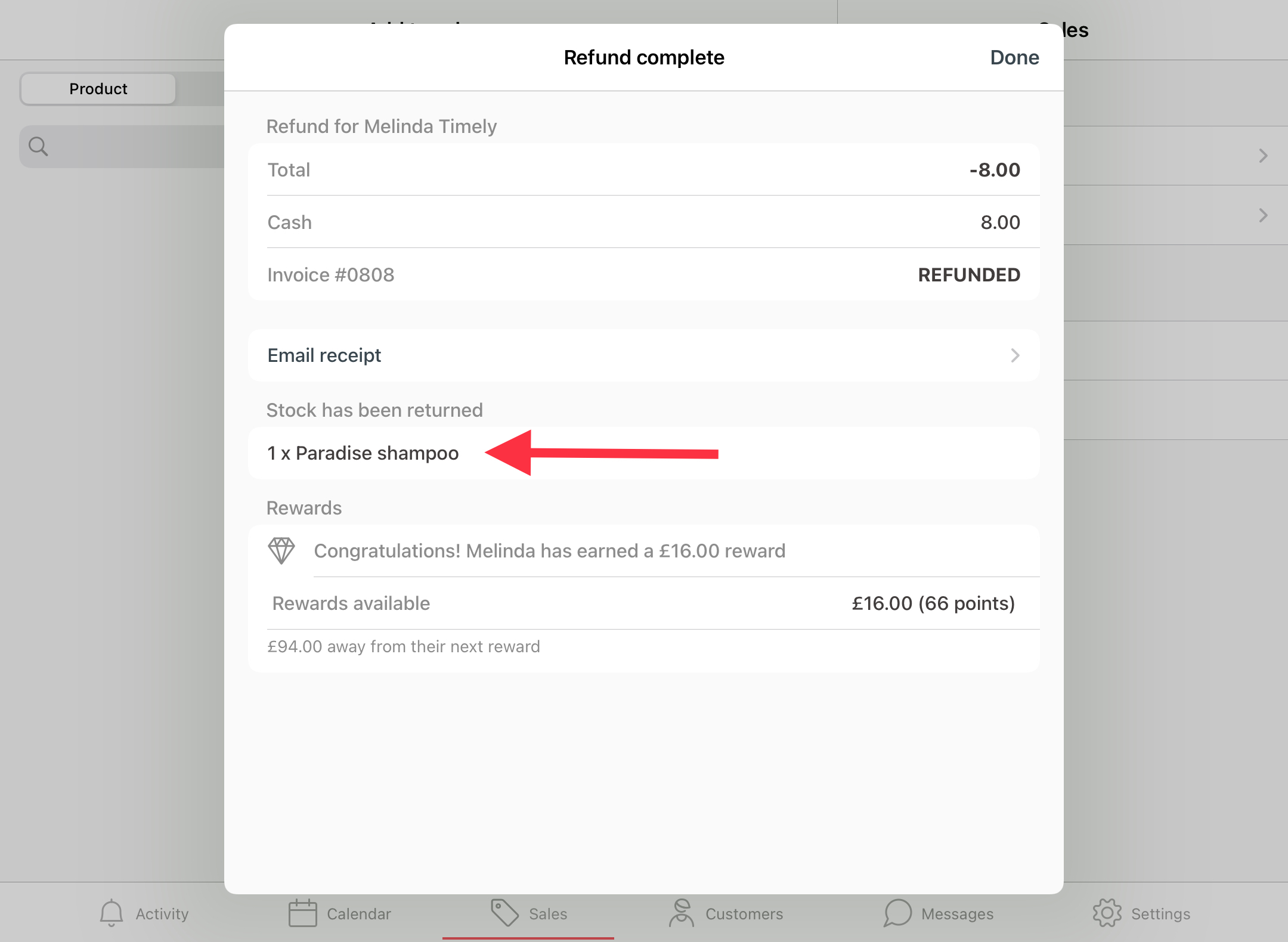Tap Done to close refund dialog
Screen dimensions: 1288x942
[x=1014, y=57]
